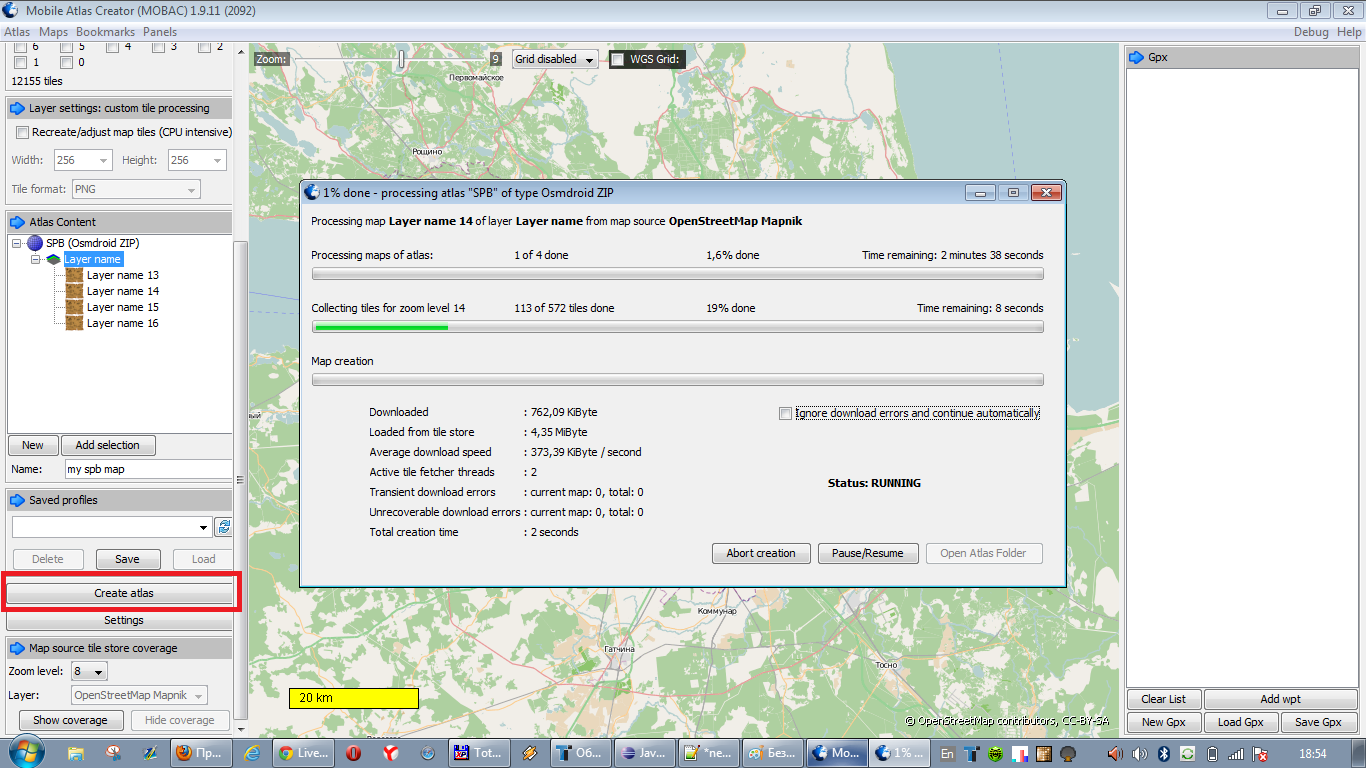The width and height of the screenshot is (1366, 768).
Task: Open the coverage Zoom level dropdown
Action: tap(89, 671)
